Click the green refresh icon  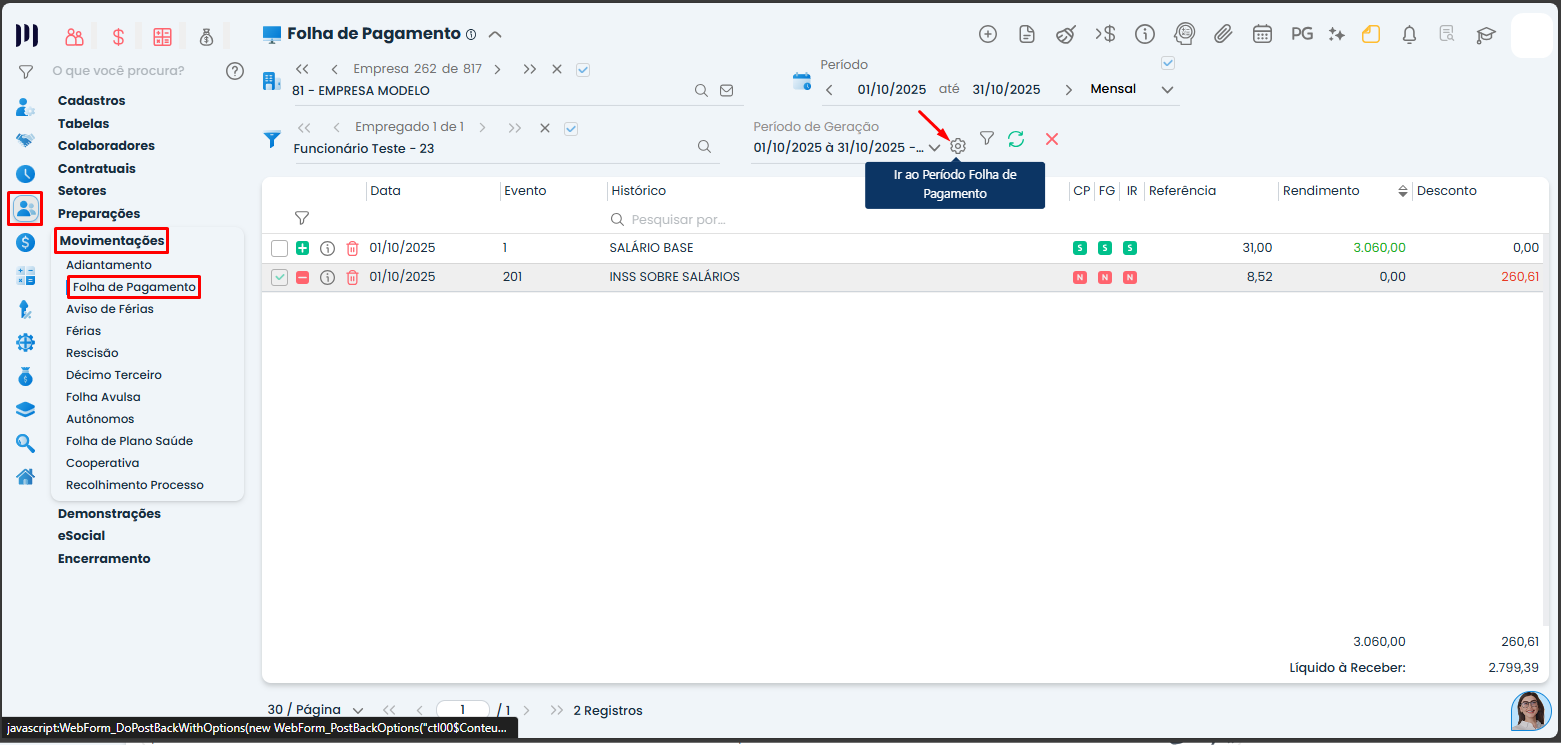click(x=1016, y=139)
